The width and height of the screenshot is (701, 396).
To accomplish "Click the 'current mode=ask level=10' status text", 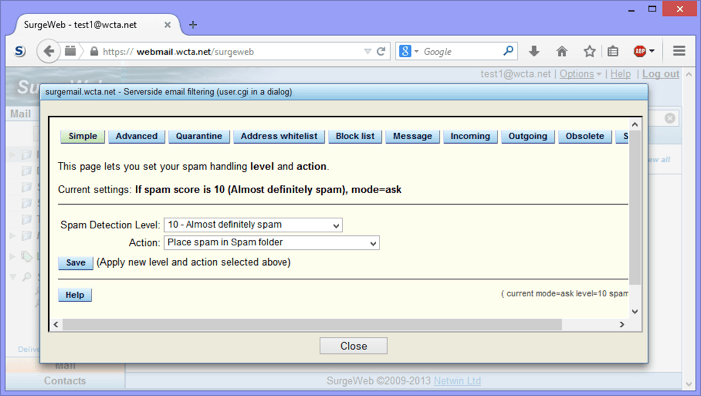I will [564, 294].
